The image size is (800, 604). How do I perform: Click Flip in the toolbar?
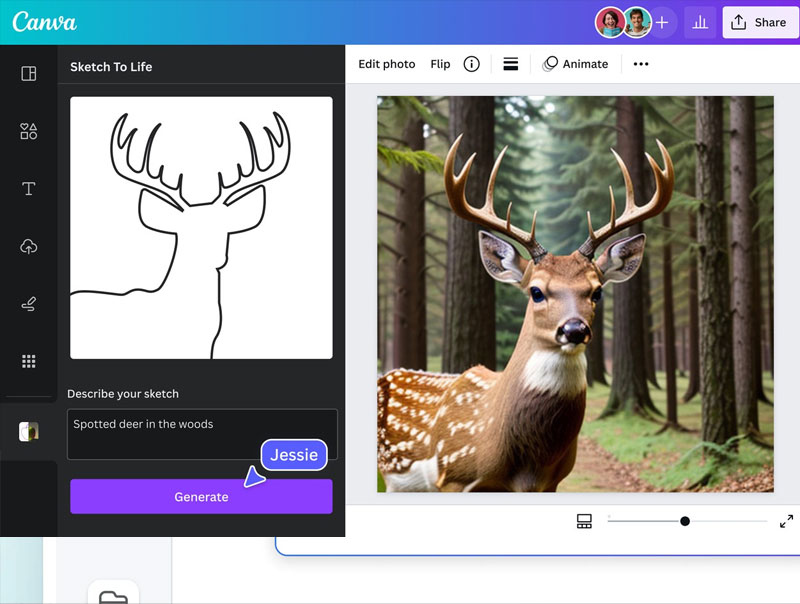pos(440,64)
